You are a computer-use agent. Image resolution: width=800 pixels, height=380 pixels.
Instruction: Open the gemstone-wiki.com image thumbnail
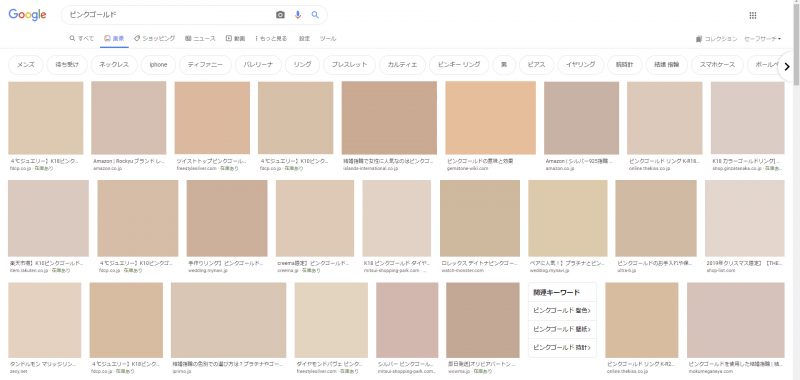[x=490, y=118]
